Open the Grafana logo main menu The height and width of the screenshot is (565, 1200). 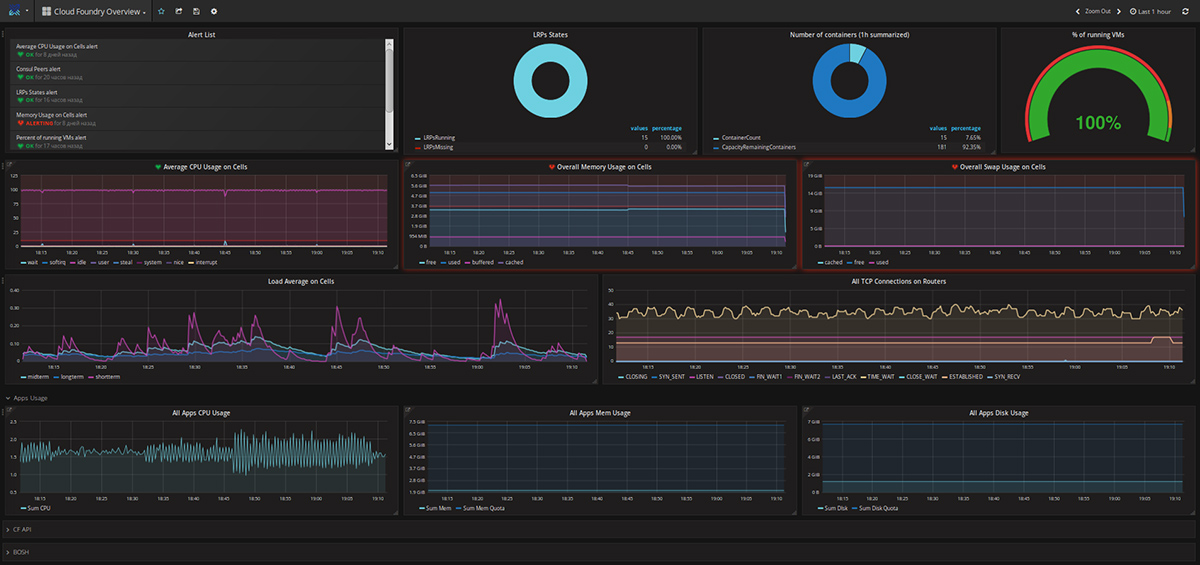[x=13, y=11]
